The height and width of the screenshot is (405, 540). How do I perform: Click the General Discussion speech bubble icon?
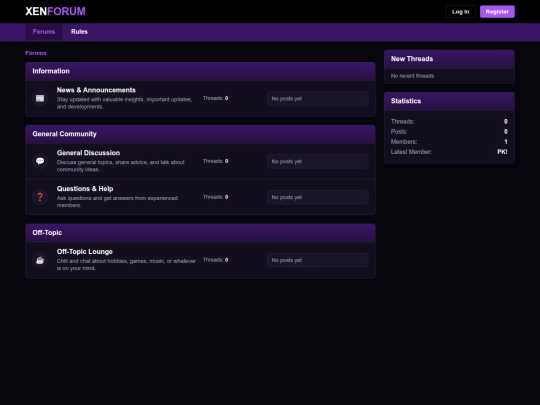pos(40,161)
